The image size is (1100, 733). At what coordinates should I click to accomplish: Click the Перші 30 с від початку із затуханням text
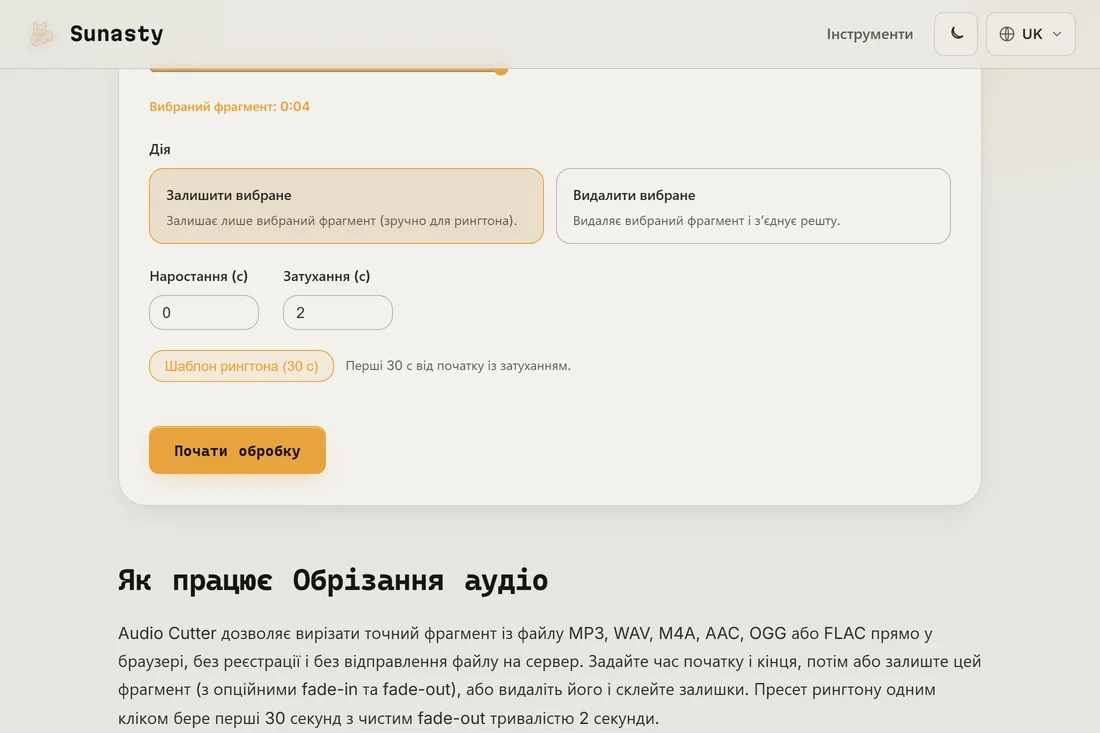pos(458,365)
